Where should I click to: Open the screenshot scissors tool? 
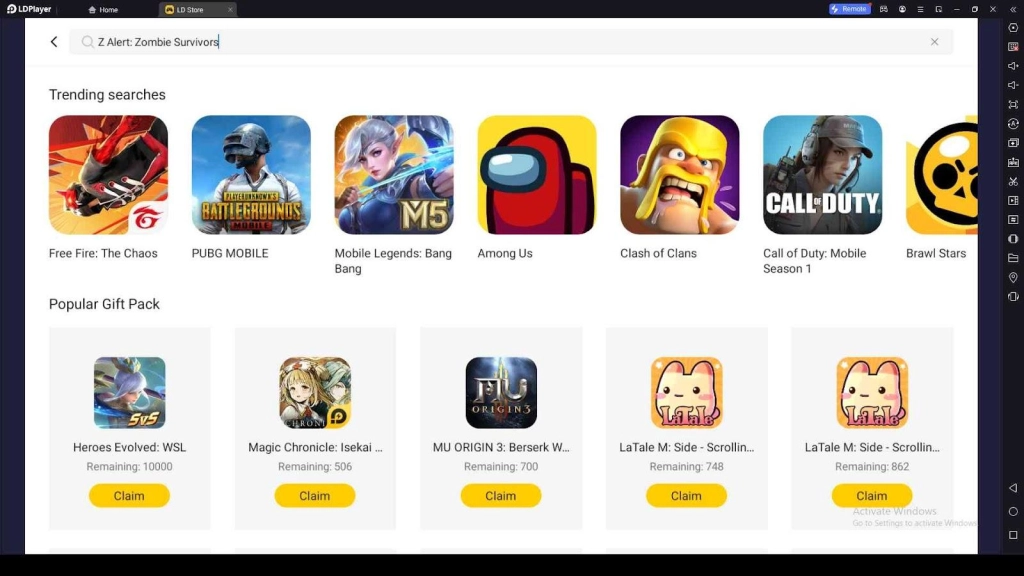pos(1013,182)
